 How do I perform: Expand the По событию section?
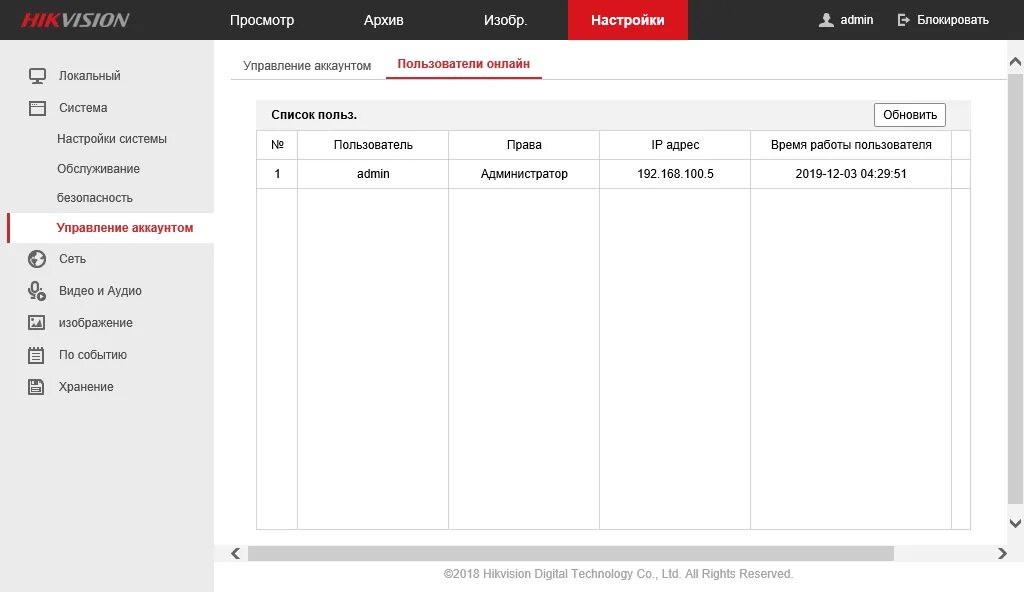click(x=93, y=355)
